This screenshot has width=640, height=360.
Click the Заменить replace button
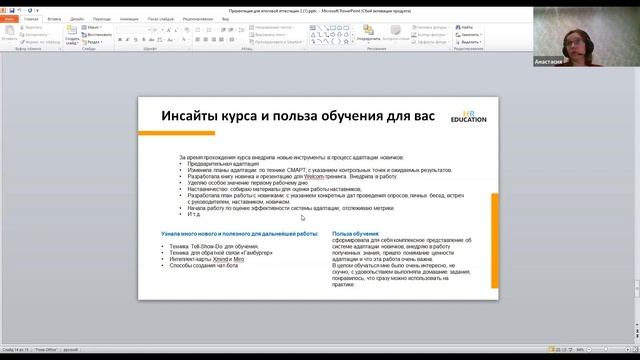pos(469,35)
